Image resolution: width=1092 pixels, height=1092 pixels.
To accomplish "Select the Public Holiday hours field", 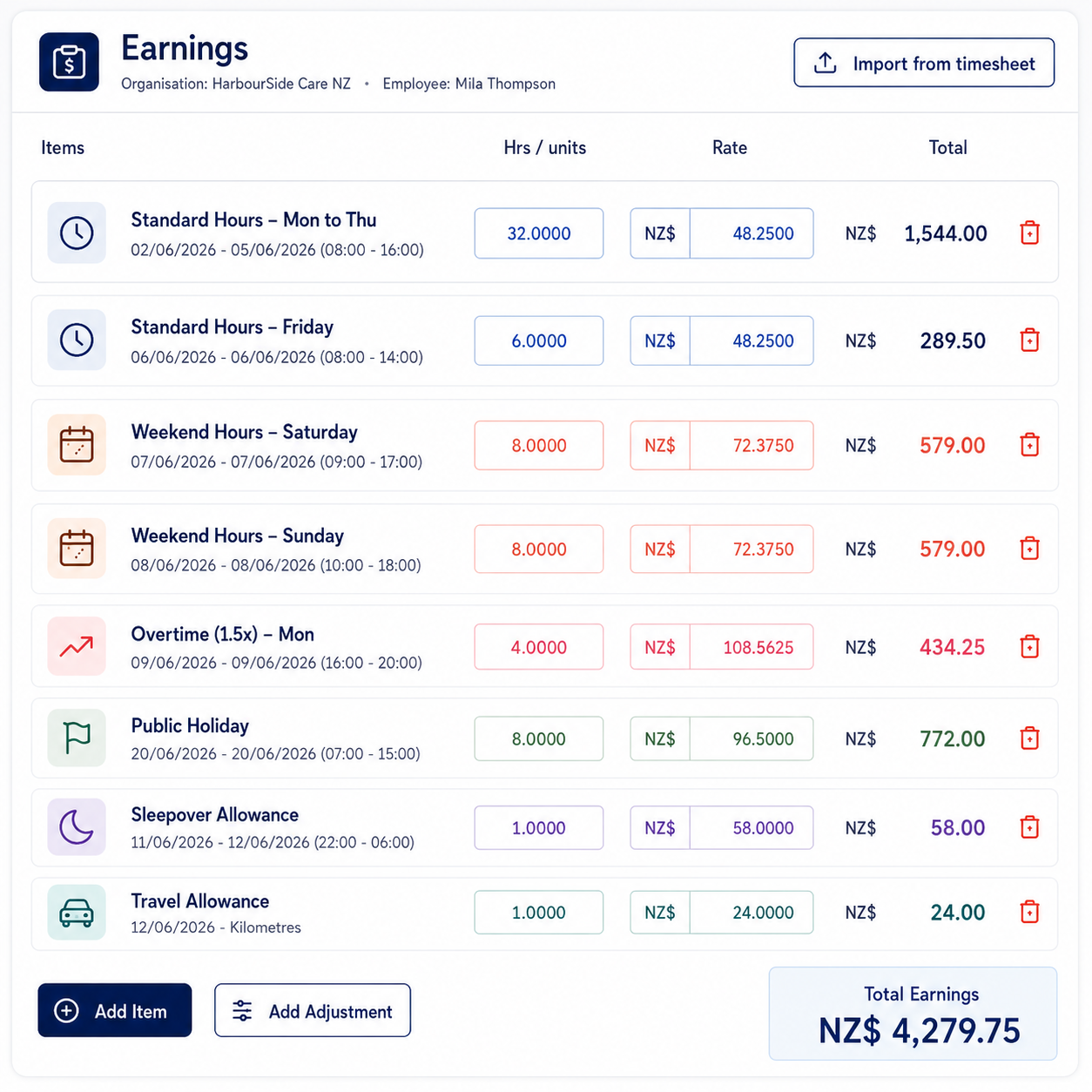I will 539,738.
